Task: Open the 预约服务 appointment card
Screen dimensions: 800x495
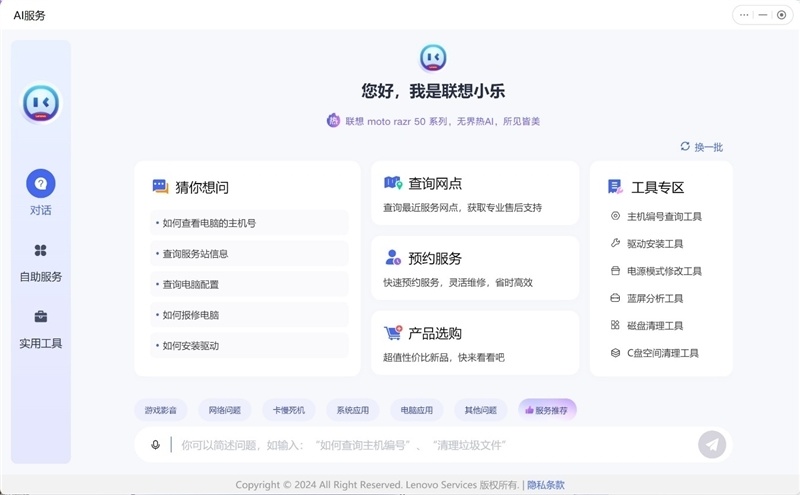Action: click(x=474, y=268)
